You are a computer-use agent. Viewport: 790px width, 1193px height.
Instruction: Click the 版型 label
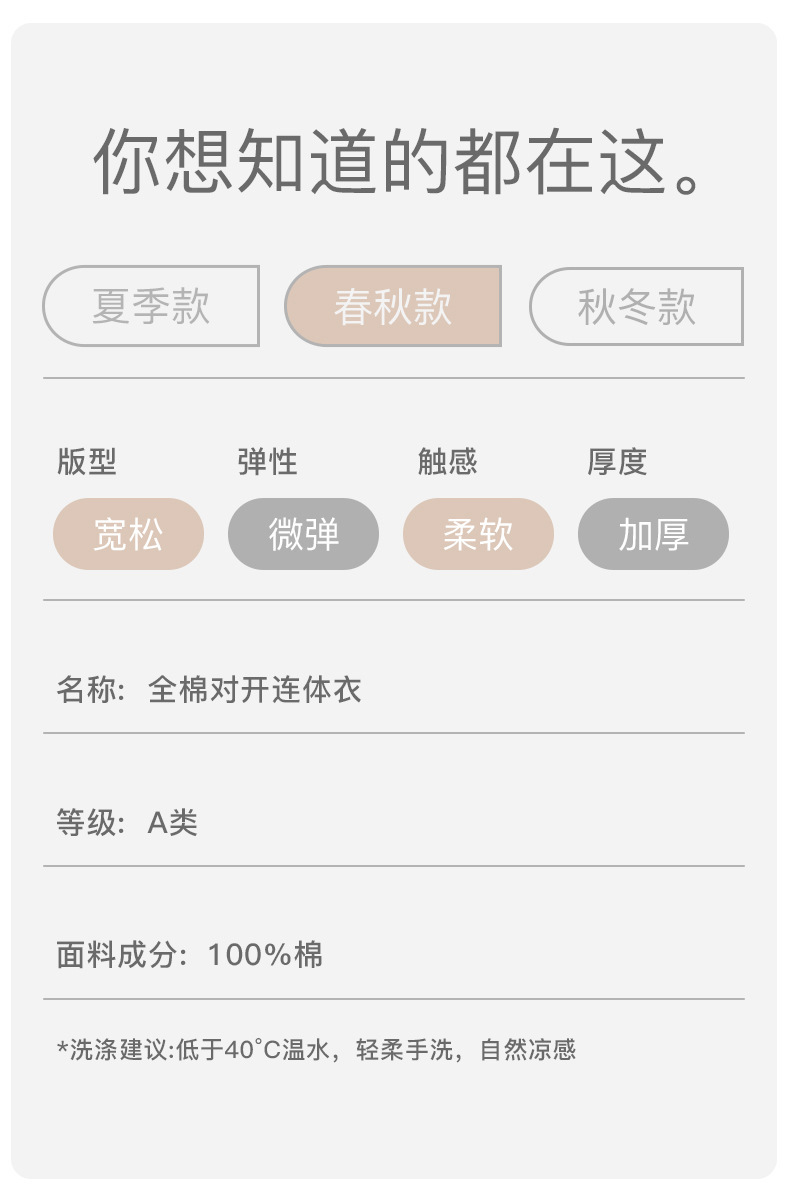(87, 462)
